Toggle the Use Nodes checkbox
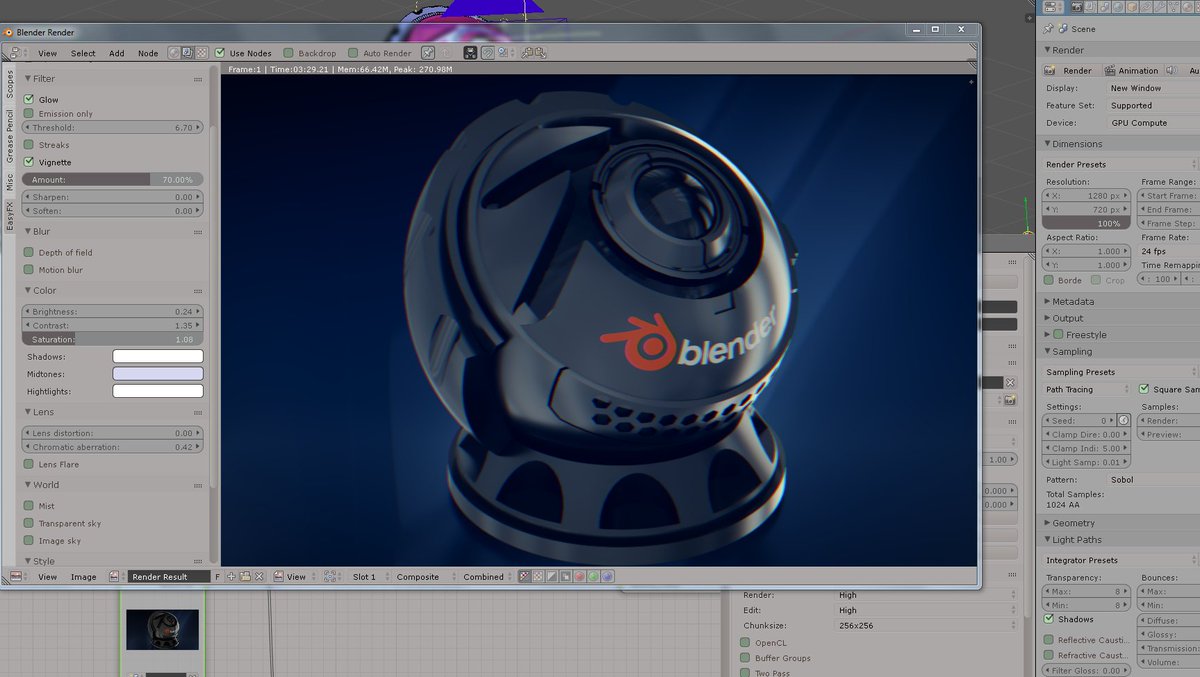Screen dimensions: 1200x677 [x=220, y=53]
